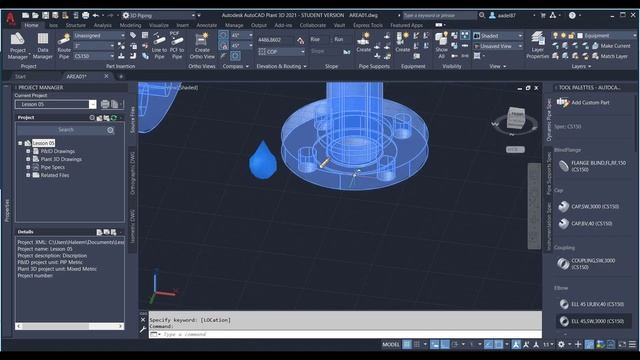Open the Annotate ribbon tab
This screenshot has height=360, width=640.
[x=207, y=25]
